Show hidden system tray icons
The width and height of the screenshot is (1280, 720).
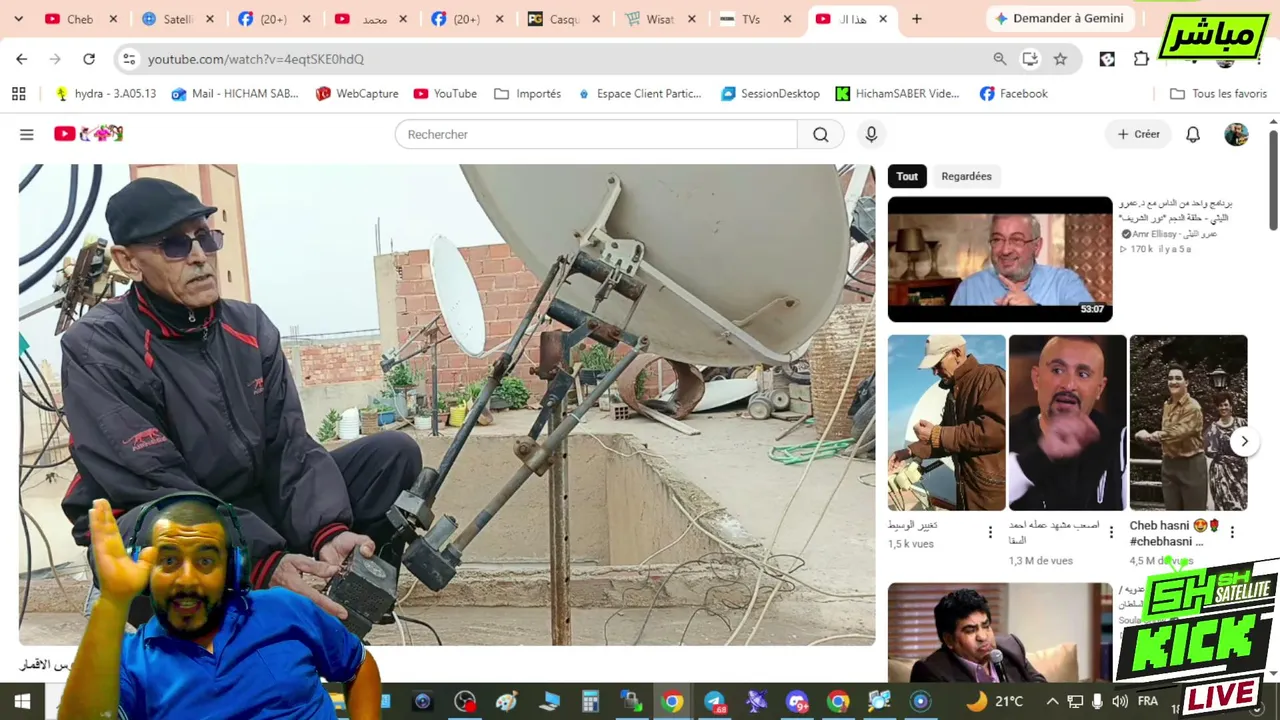click(x=1052, y=702)
